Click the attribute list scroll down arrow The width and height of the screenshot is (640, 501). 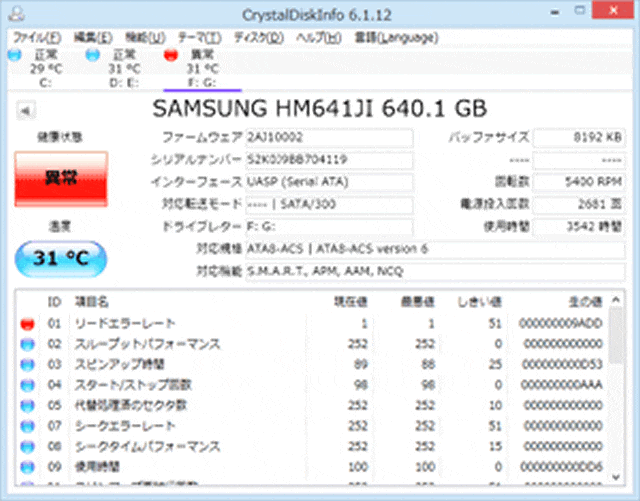click(x=616, y=477)
